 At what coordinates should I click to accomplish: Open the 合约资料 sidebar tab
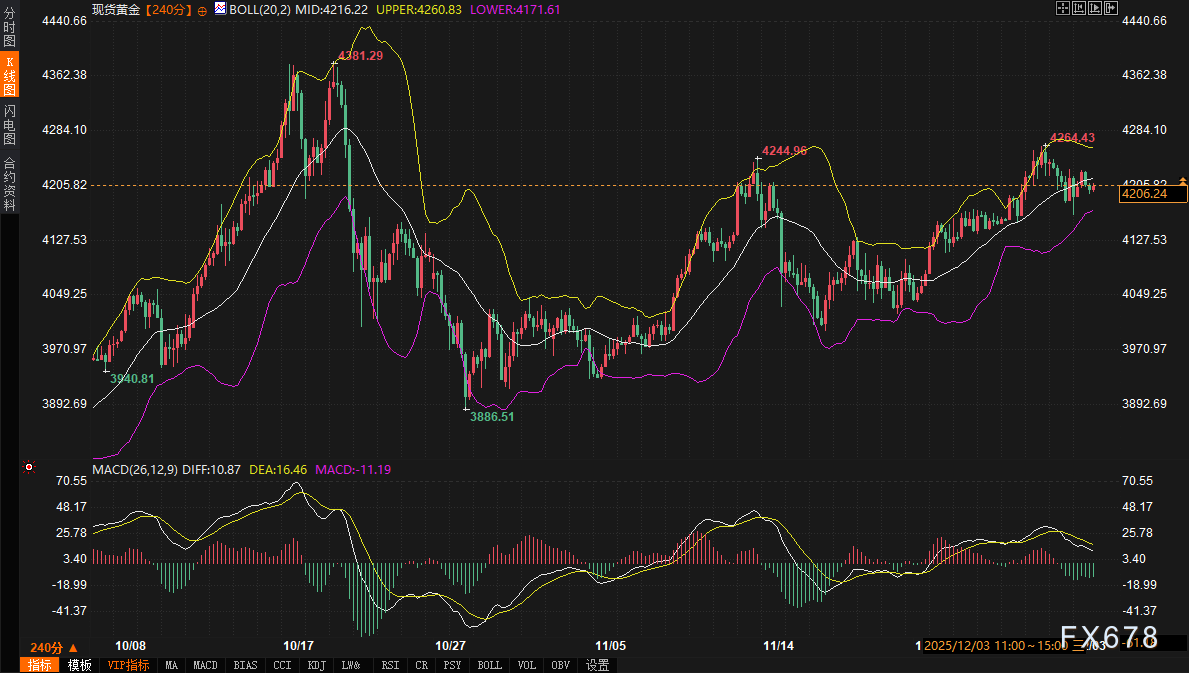tap(9, 183)
